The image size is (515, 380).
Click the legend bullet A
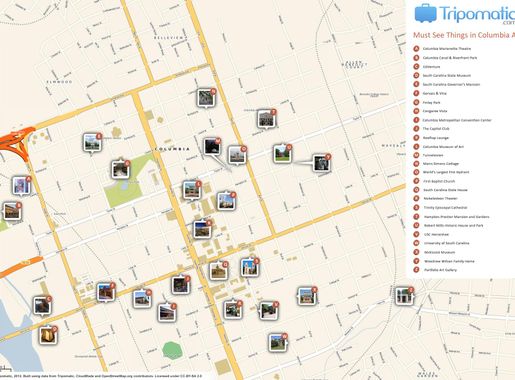[416, 49]
